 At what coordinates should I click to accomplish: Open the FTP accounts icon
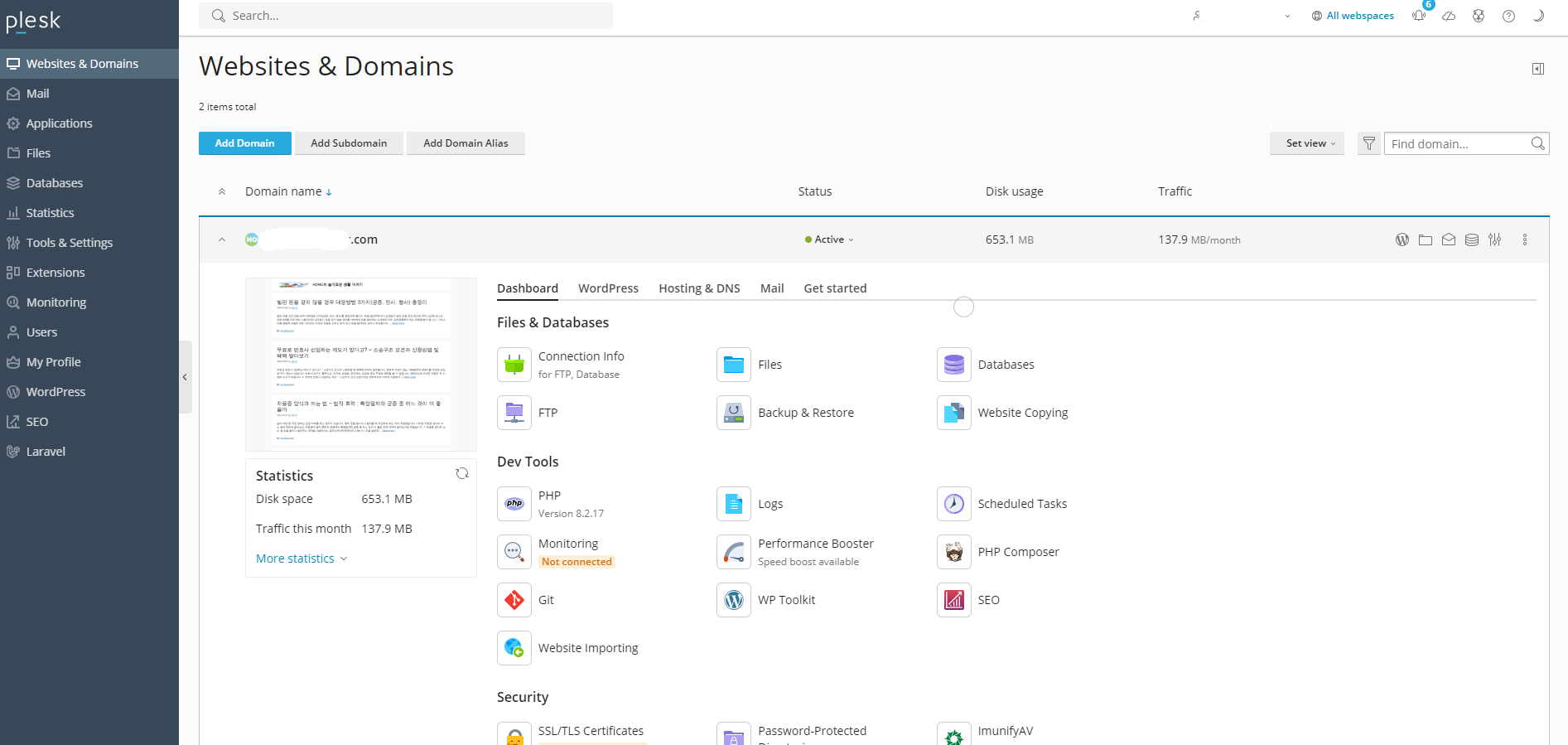514,413
